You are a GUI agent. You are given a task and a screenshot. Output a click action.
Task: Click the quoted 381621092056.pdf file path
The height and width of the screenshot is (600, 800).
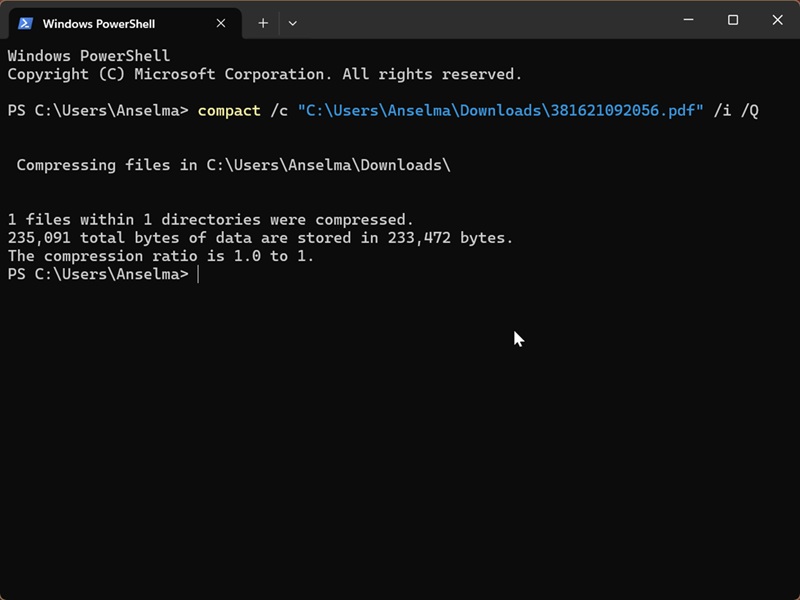click(x=501, y=111)
